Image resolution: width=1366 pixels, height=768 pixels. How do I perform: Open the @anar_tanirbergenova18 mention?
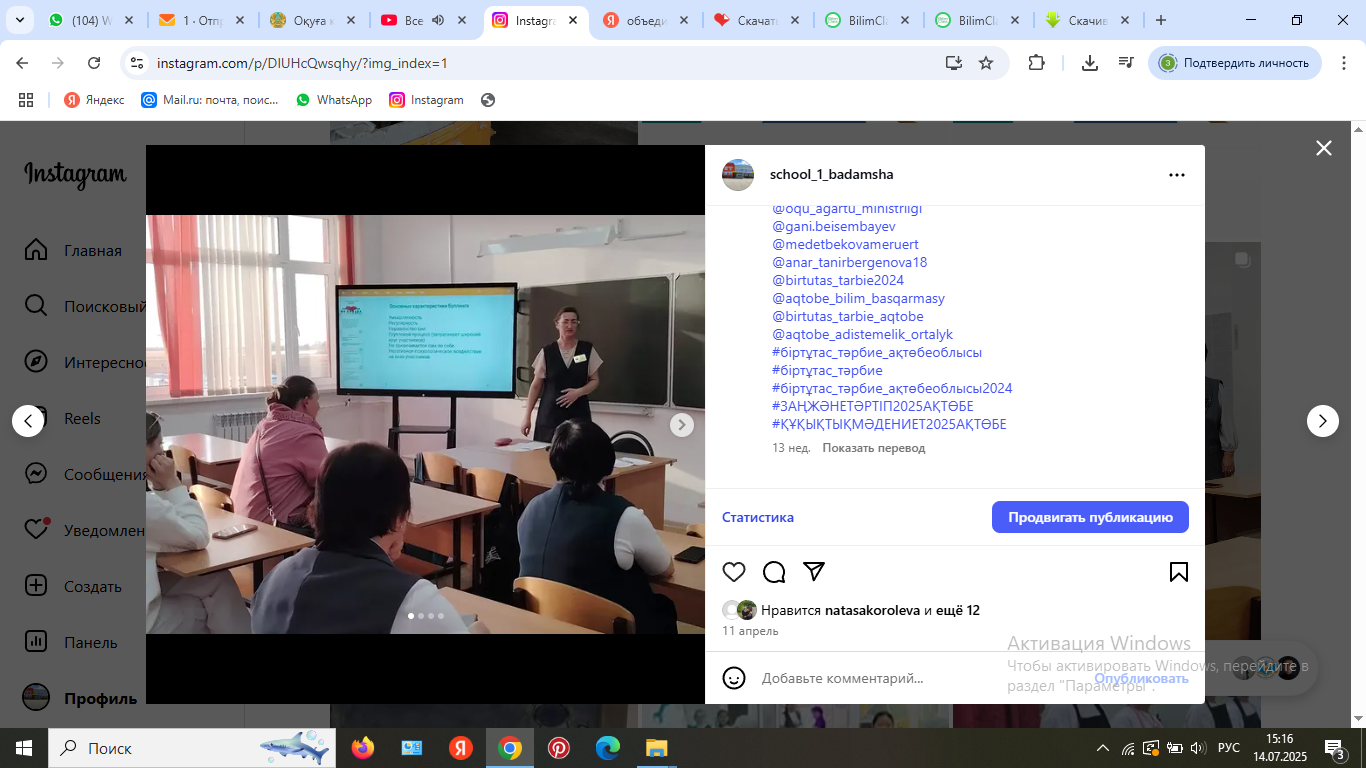coord(850,263)
